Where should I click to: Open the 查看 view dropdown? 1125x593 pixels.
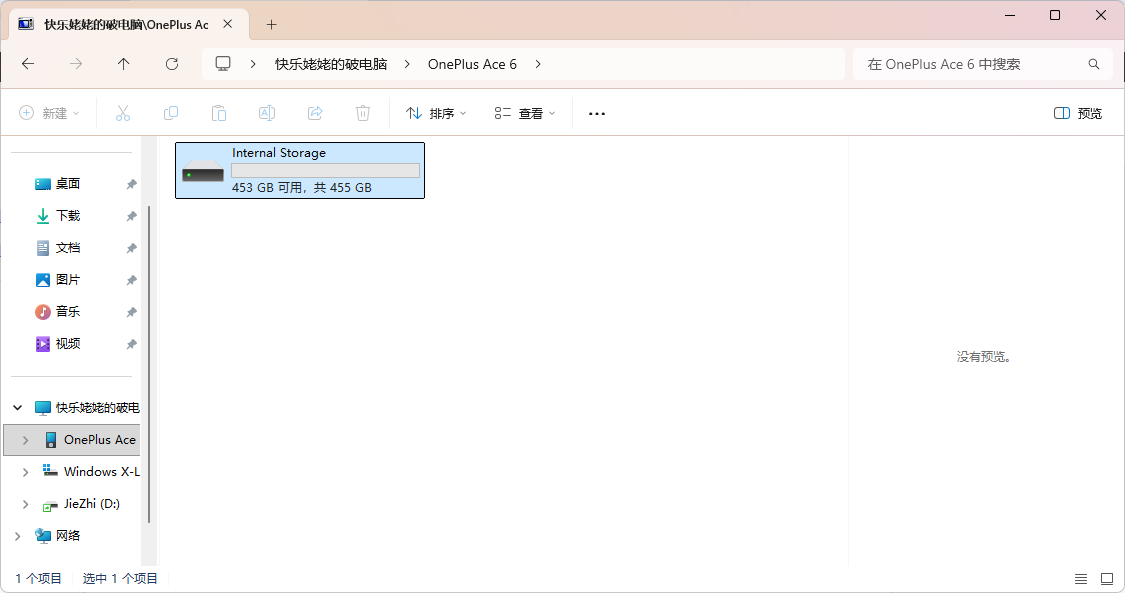point(524,113)
